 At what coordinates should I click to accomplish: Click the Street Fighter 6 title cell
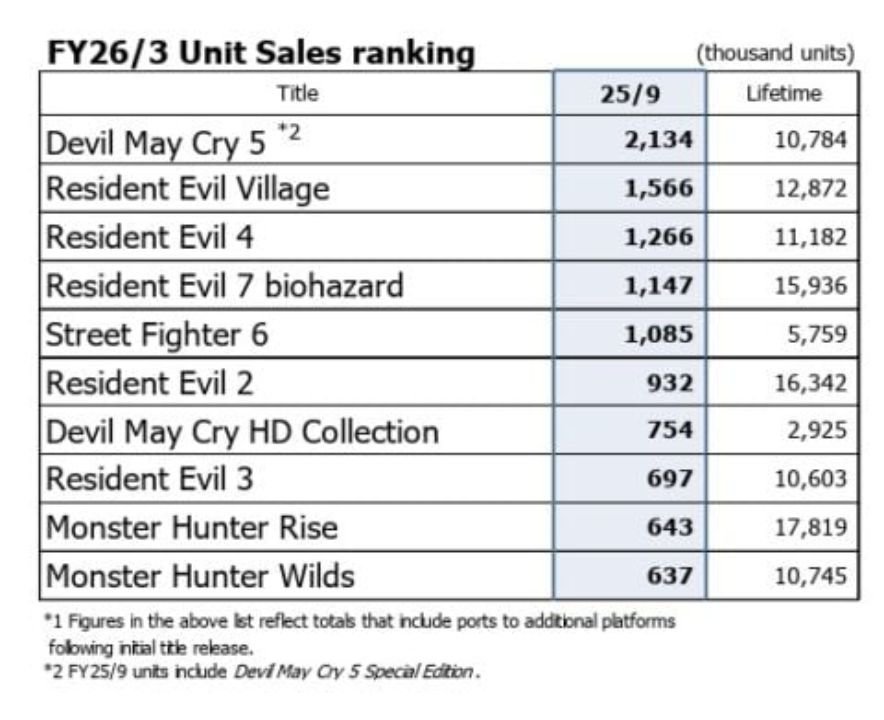(x=158, y=334)
